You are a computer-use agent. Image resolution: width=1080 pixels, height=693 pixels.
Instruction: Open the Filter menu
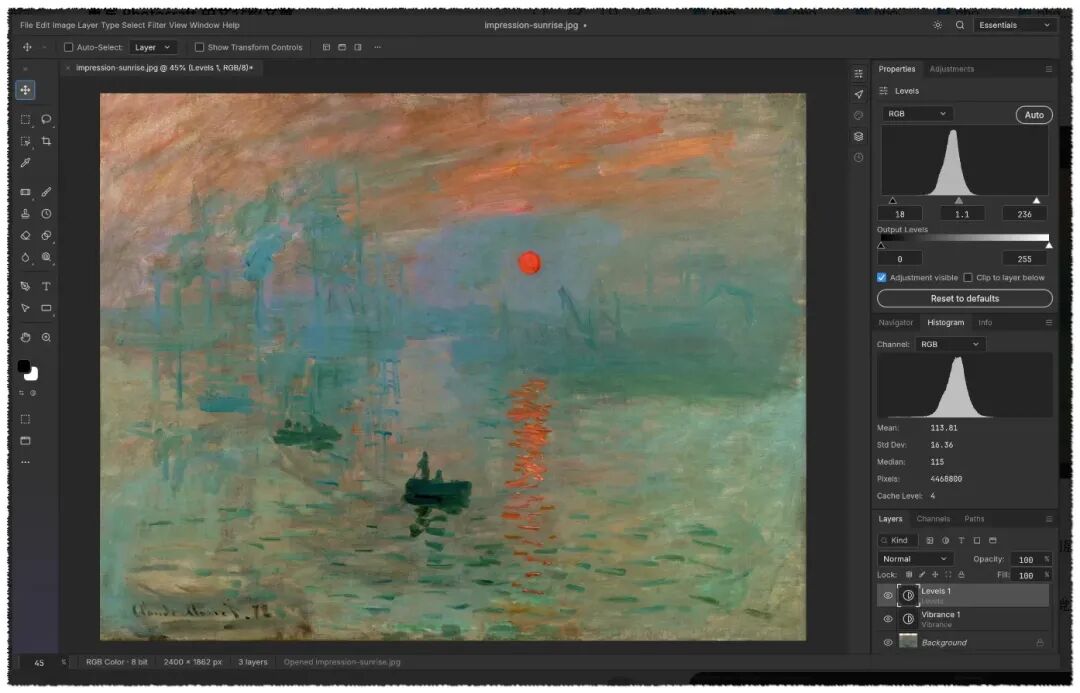pos(156,25)
